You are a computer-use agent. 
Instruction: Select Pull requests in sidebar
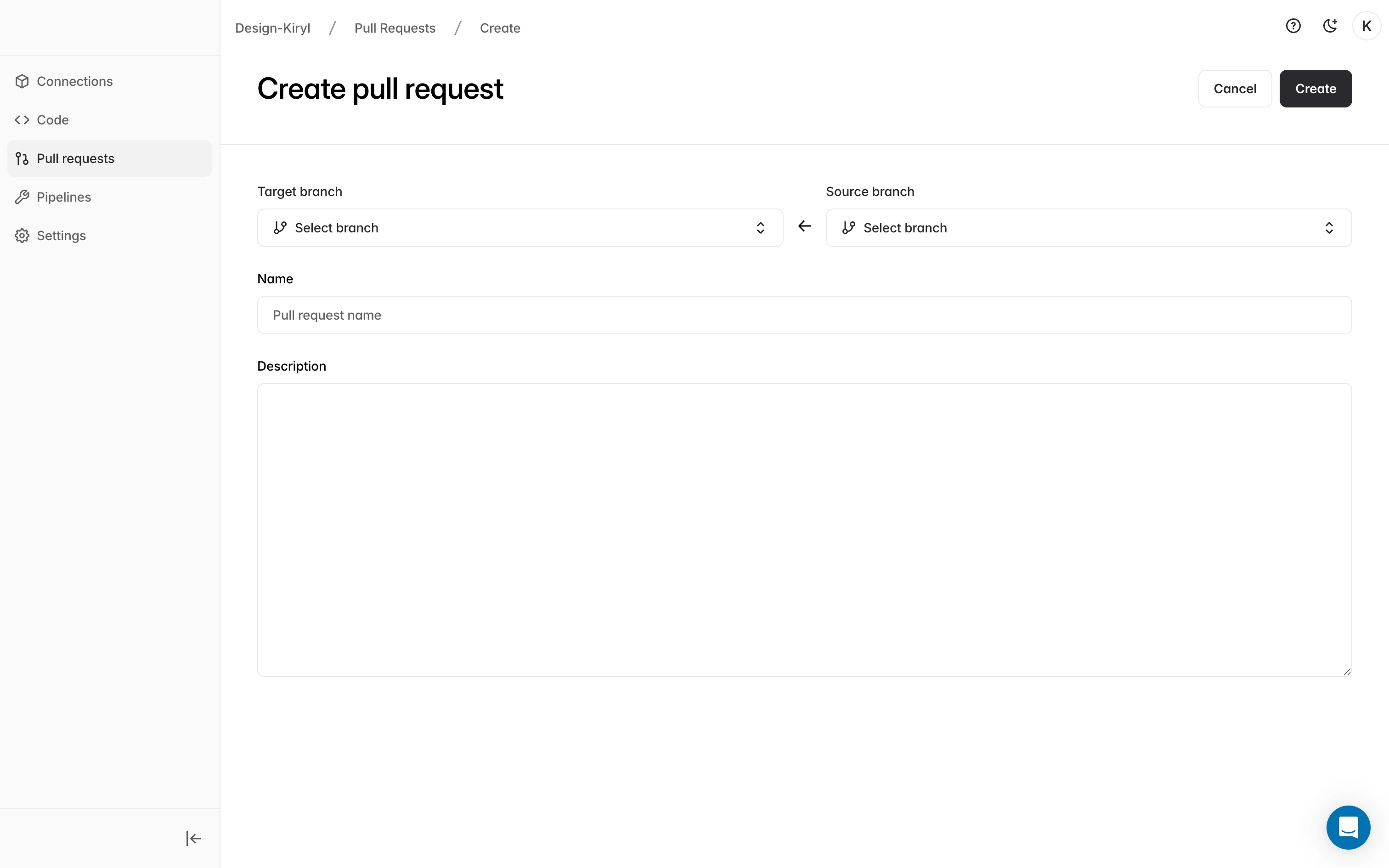(x=75, y=158)
